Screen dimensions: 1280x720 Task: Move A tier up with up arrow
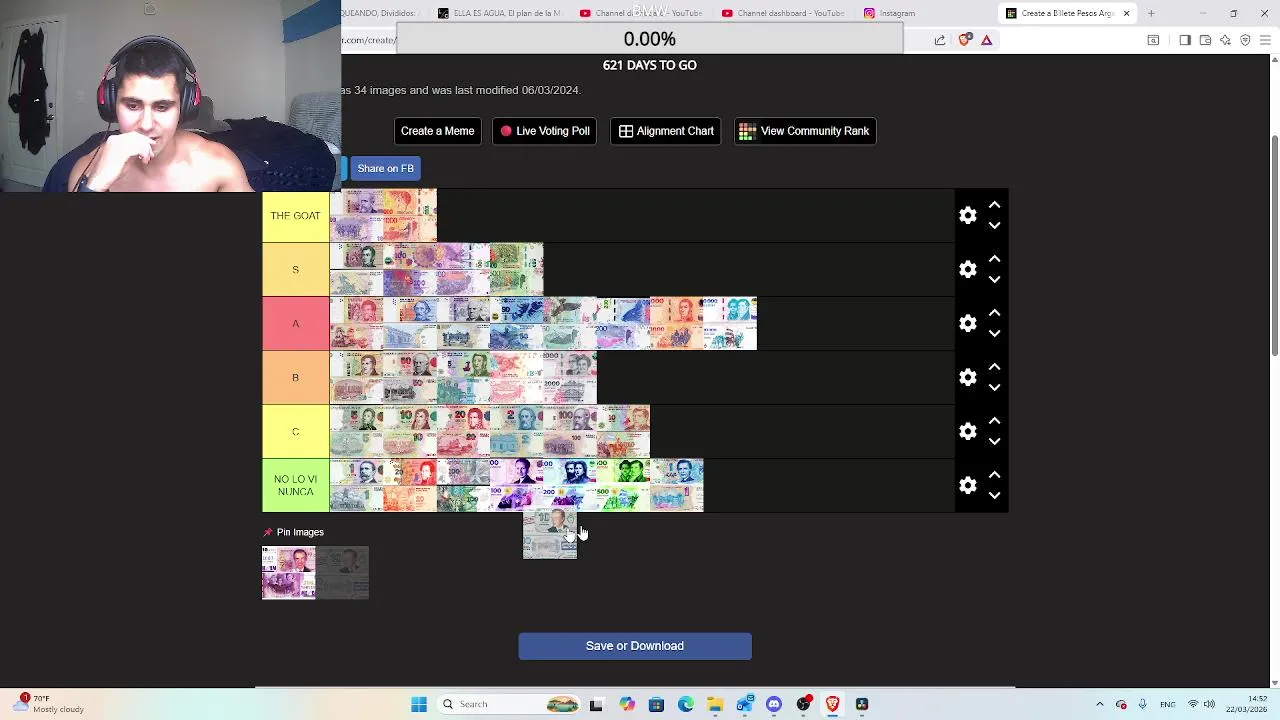[x=994, y=312]
